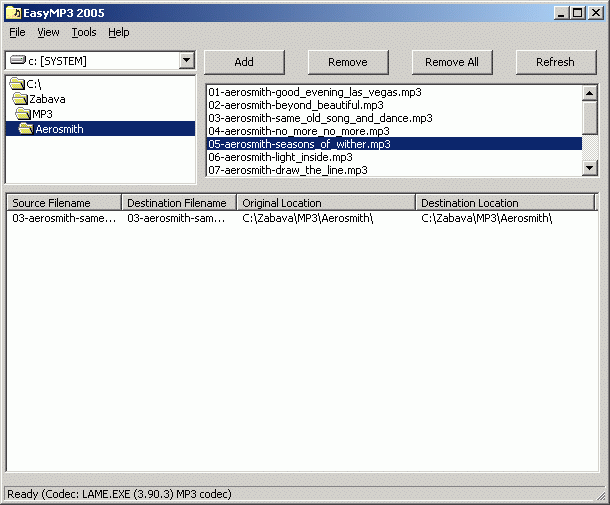Click the Add button
610x505 pixels.
pyautogui.click(x=244, y=62)
